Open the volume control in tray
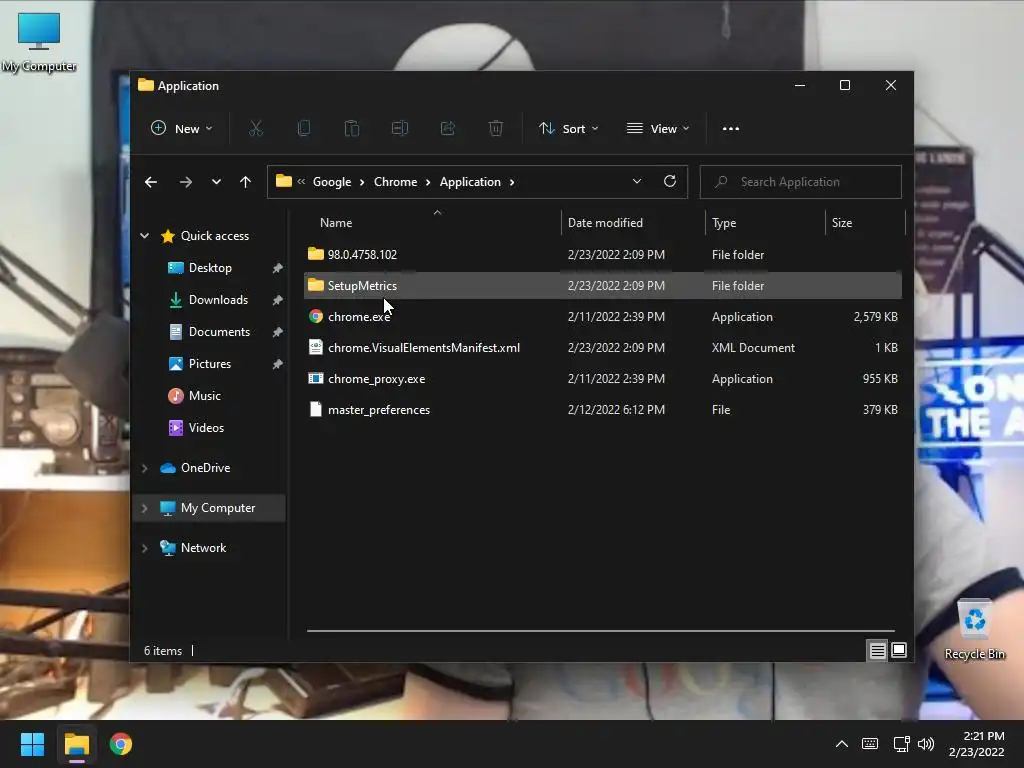 [x=925, y=744]
